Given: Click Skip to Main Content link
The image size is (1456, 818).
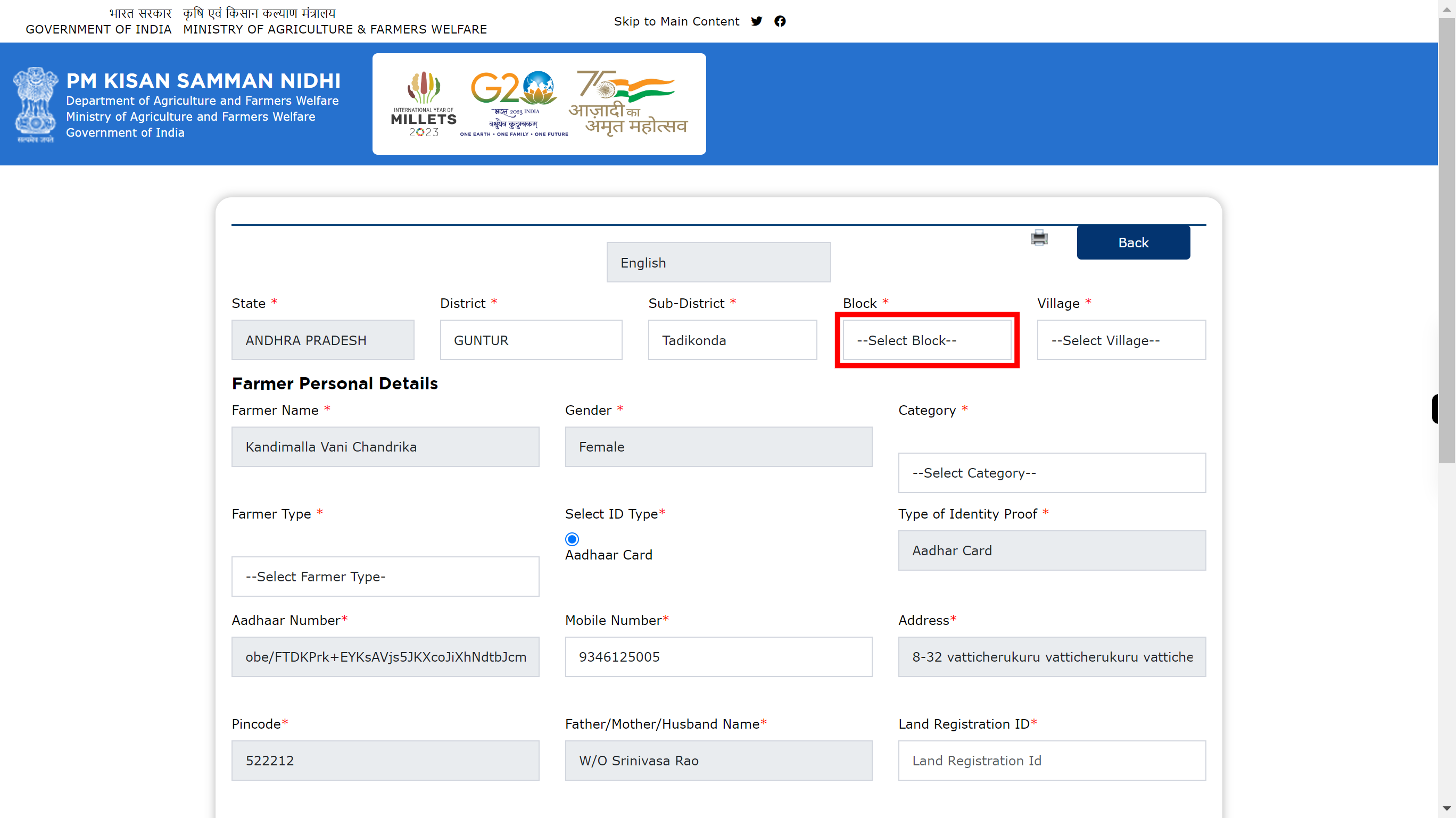Looking at the screenshot, I should point(676,21).
